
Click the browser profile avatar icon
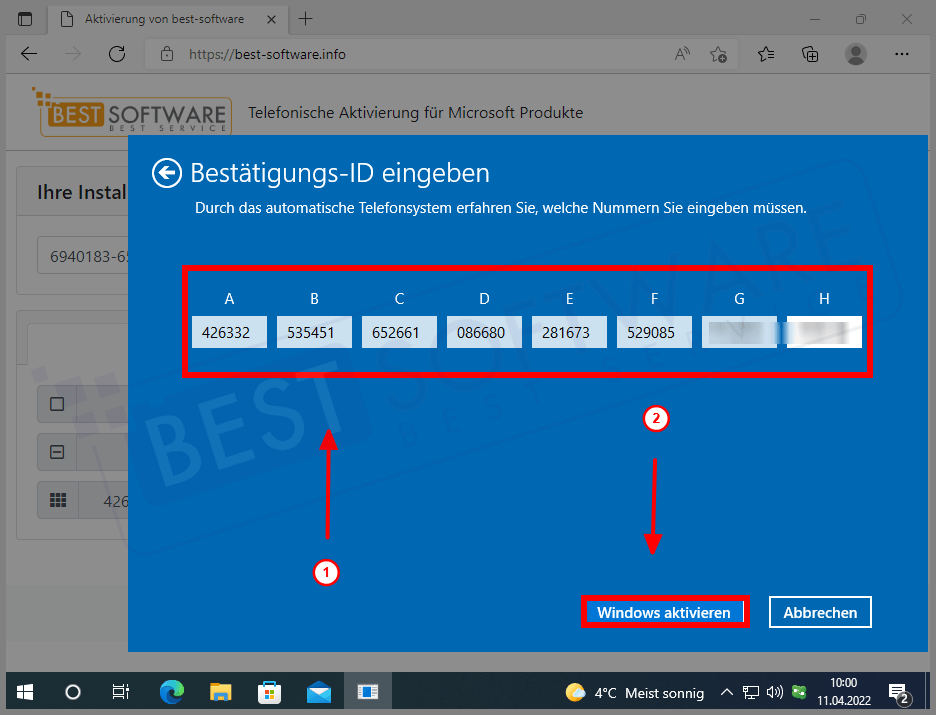tap(856, 54)
